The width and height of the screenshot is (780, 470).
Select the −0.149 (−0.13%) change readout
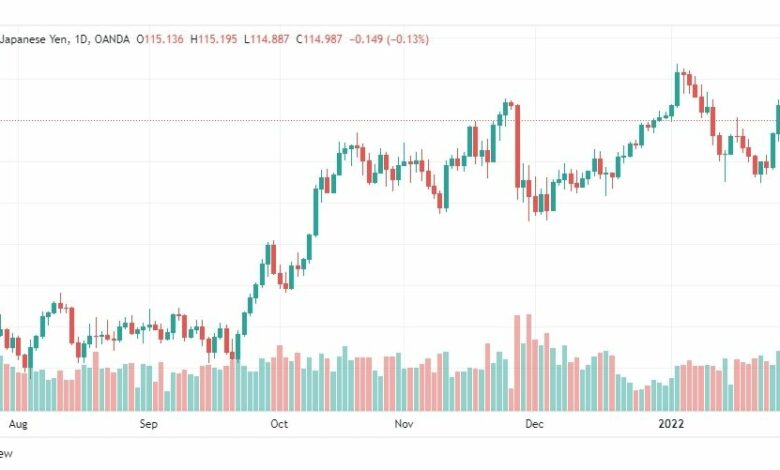click(389, 39)
